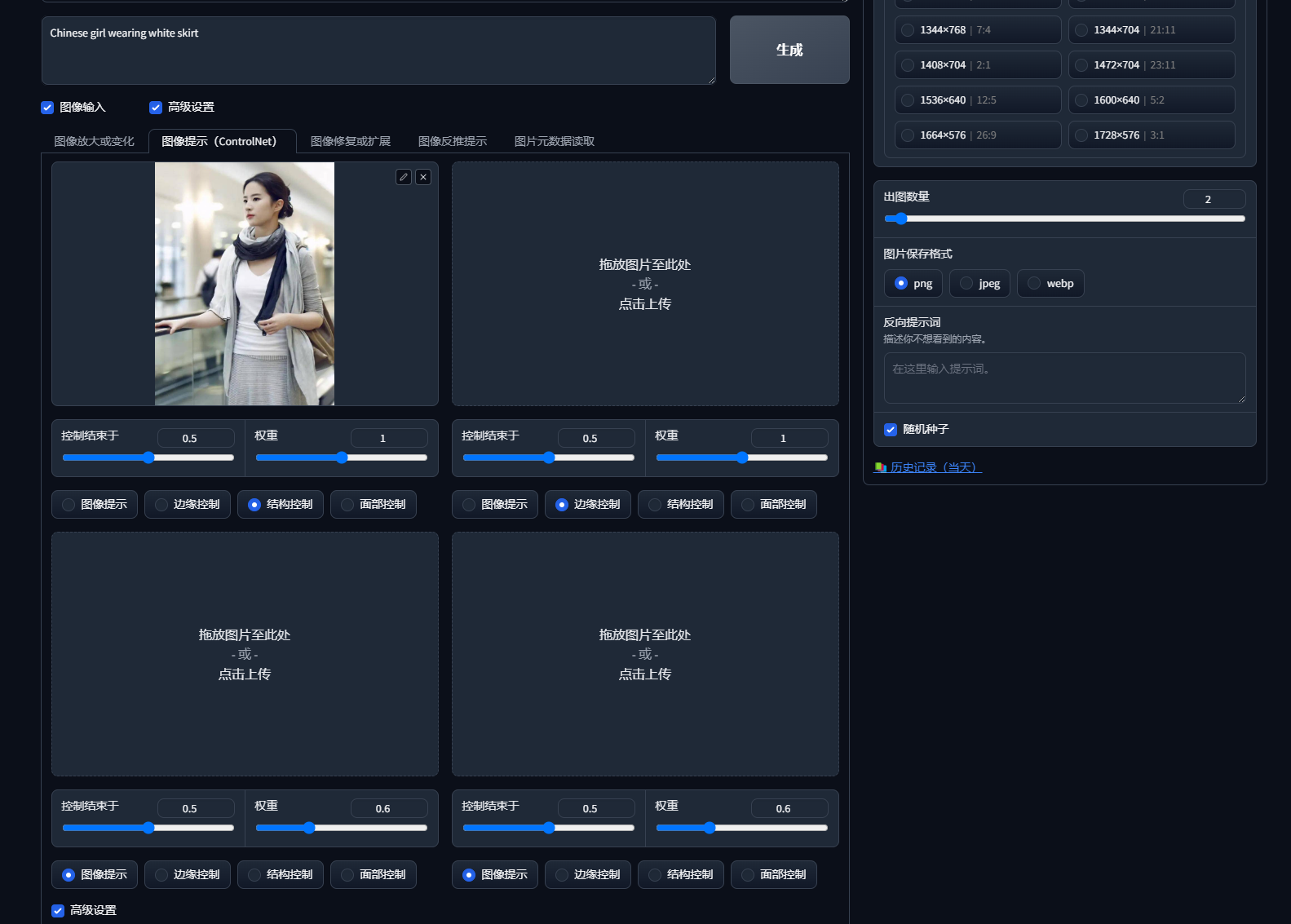Click the edit pencil icon on uploaded image
1291x924 pixels.
[x=404, y=177]
